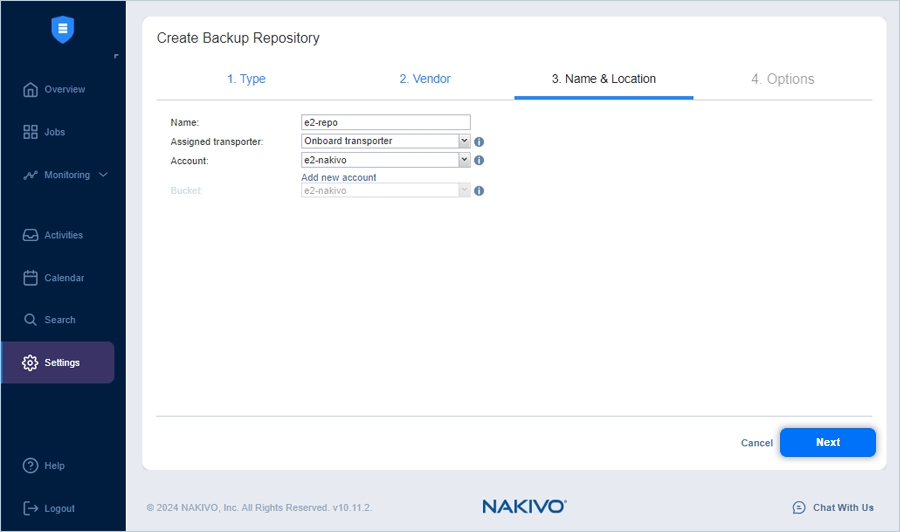Expand the Monitoring menu chevron
This screenshot has height=532, width=900.
coord(103,175)
